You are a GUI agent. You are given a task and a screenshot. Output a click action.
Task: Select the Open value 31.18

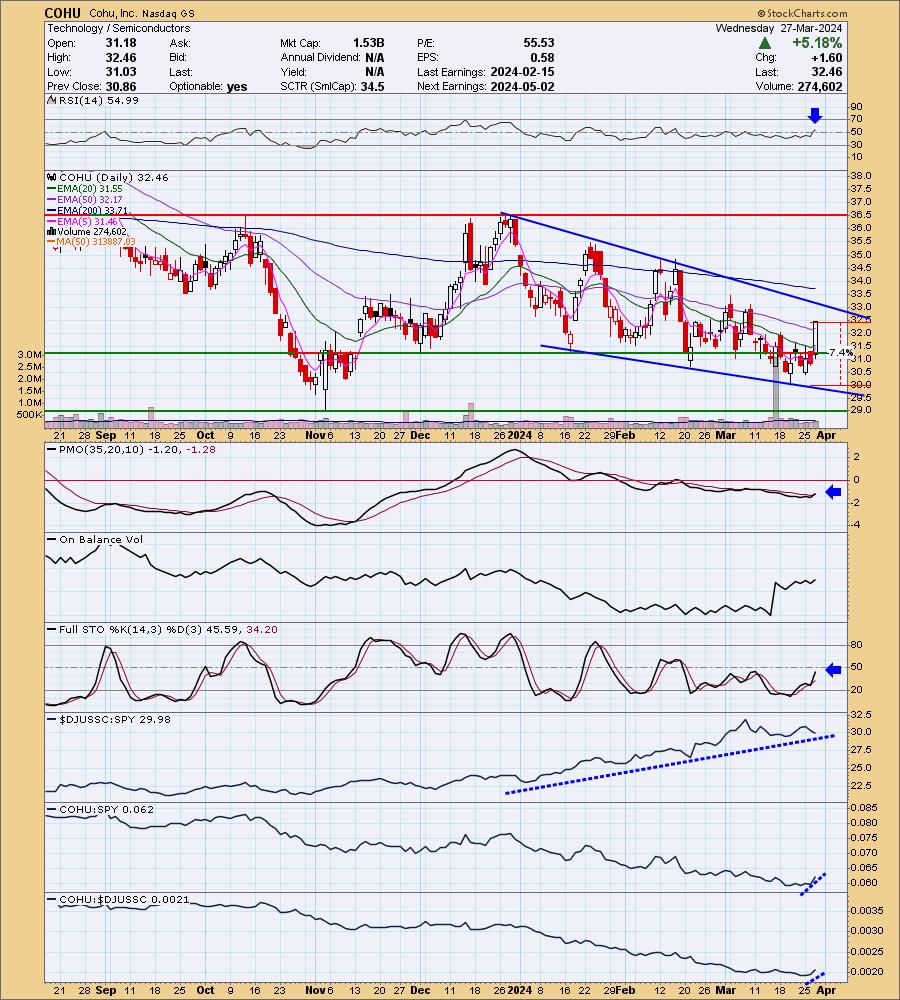[121, 43]
